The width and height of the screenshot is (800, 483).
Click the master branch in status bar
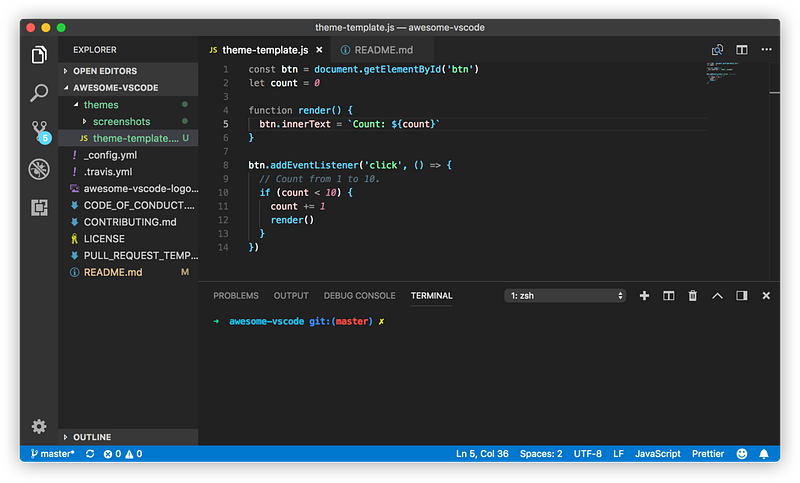pos(50,454)
